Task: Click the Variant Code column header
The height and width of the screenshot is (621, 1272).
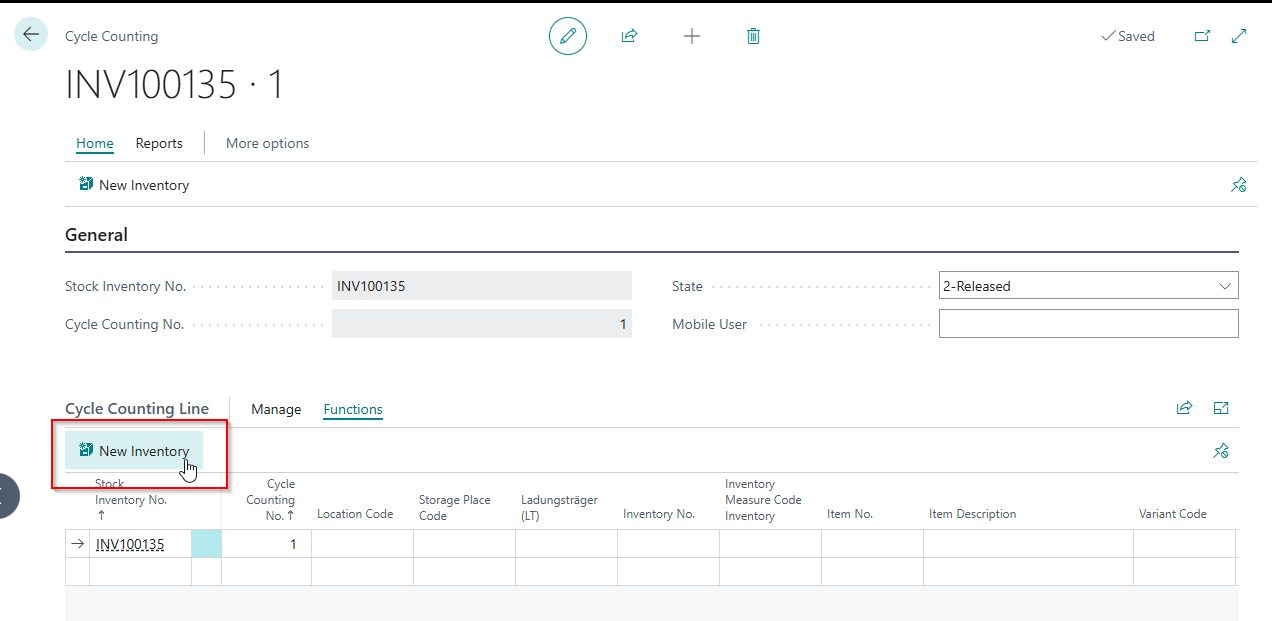Action: point(1173,514)
